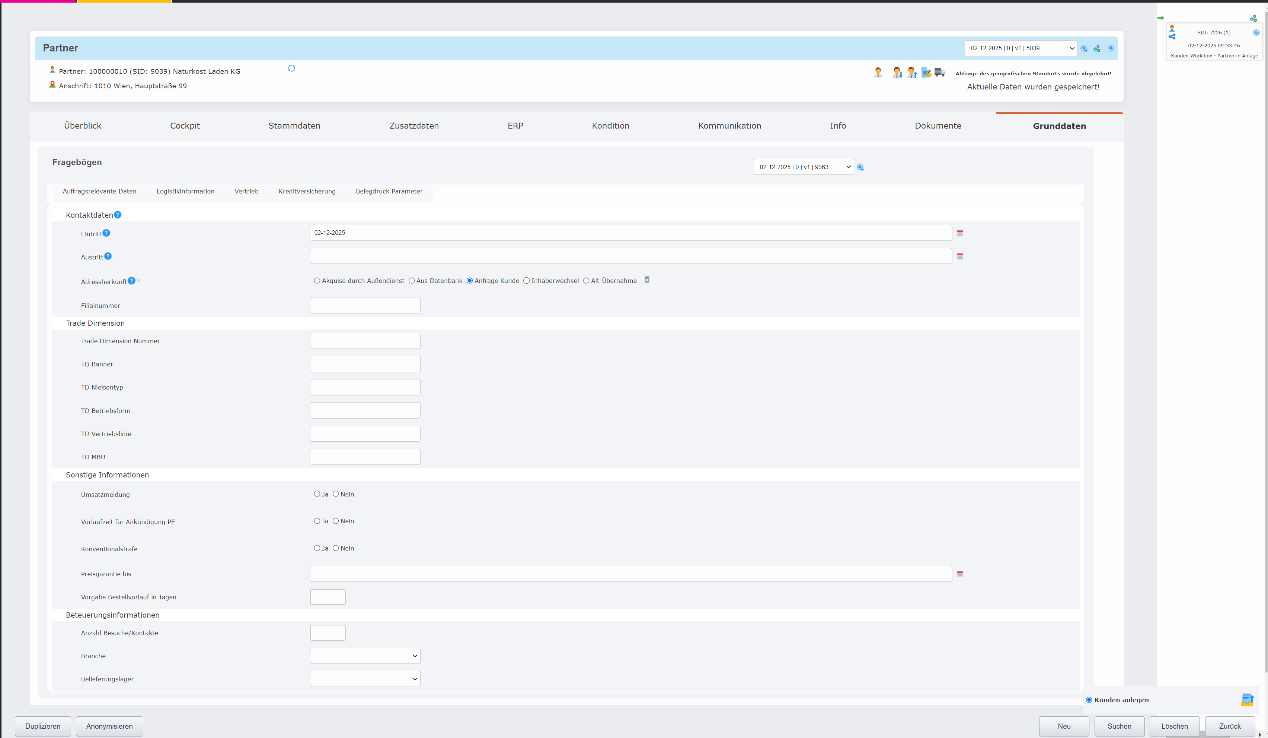The image size is (1268, 738).
Task: Open the Logistikinformation sub-tab
Action: (185, 191)
